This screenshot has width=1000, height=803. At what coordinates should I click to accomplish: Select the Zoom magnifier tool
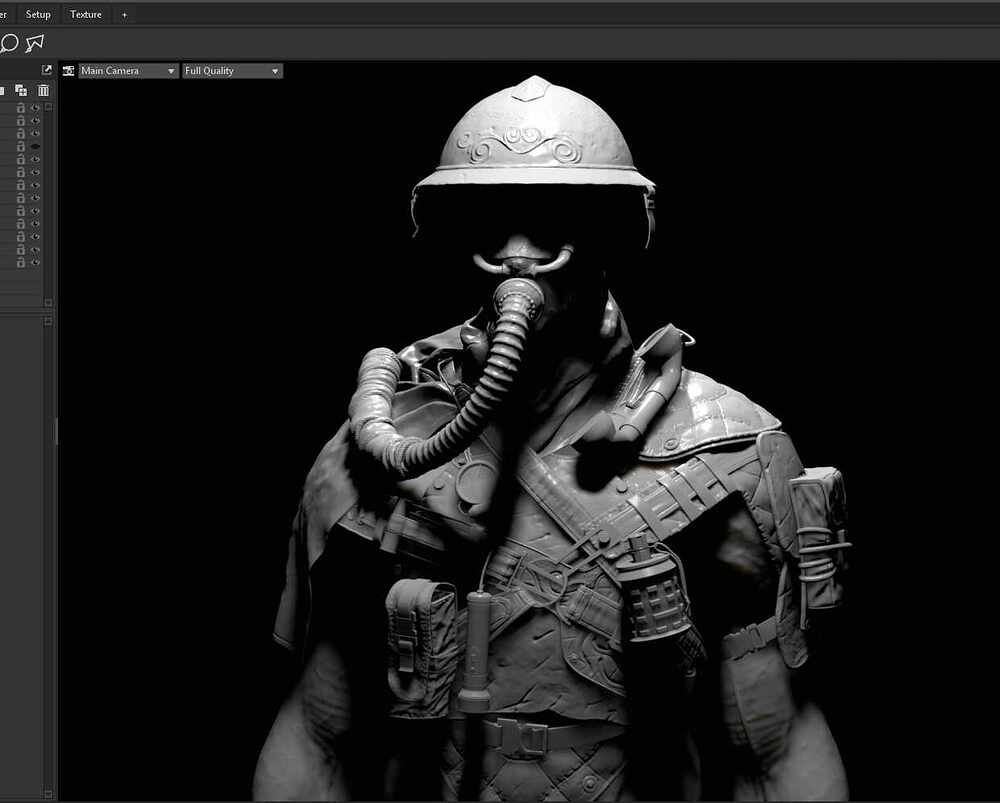tap(10, 43)
